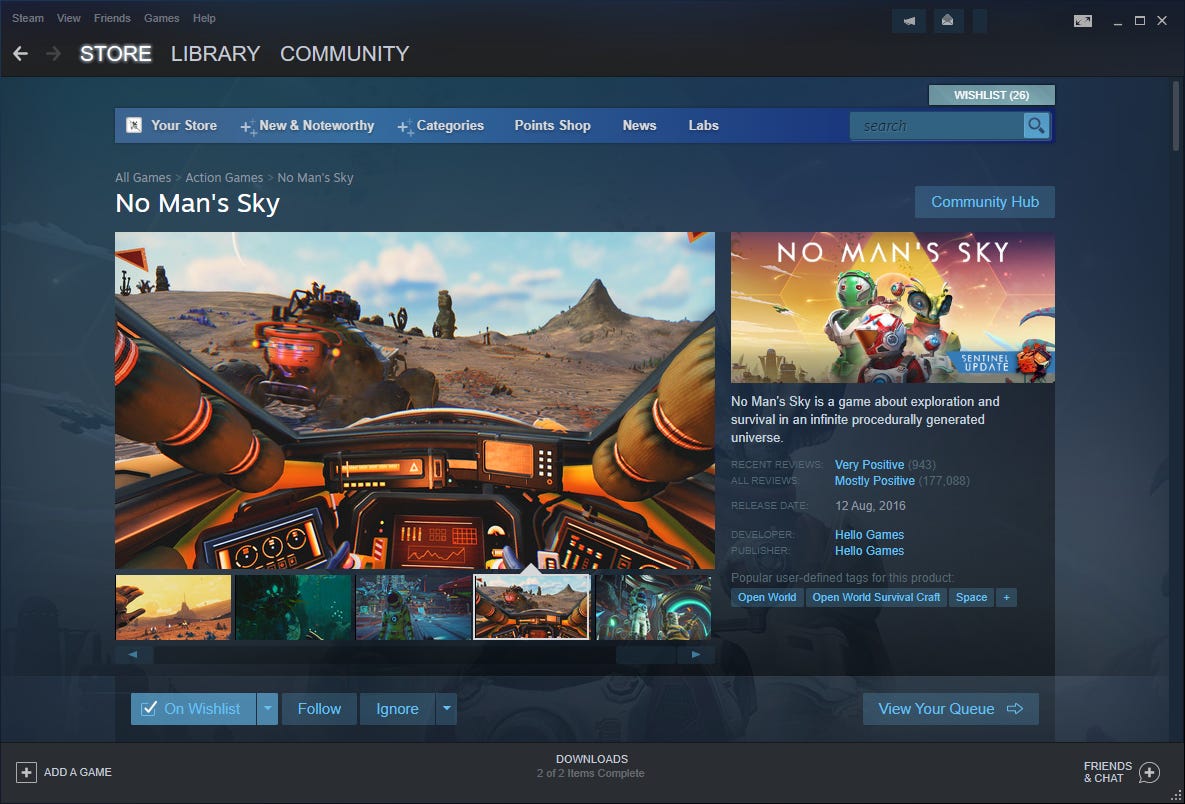The height and width of the screenshot is (804, 1185).
Task: Click the page vertical scrollbar
Action: (x=1177, y=115)
